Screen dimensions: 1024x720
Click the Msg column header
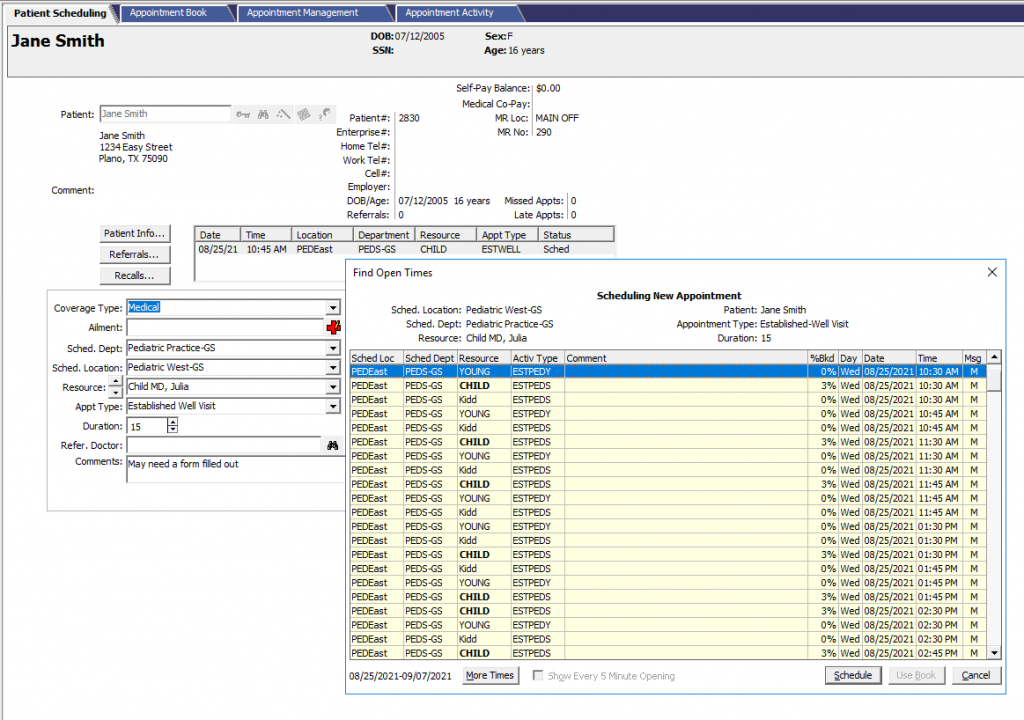point(974,358)
